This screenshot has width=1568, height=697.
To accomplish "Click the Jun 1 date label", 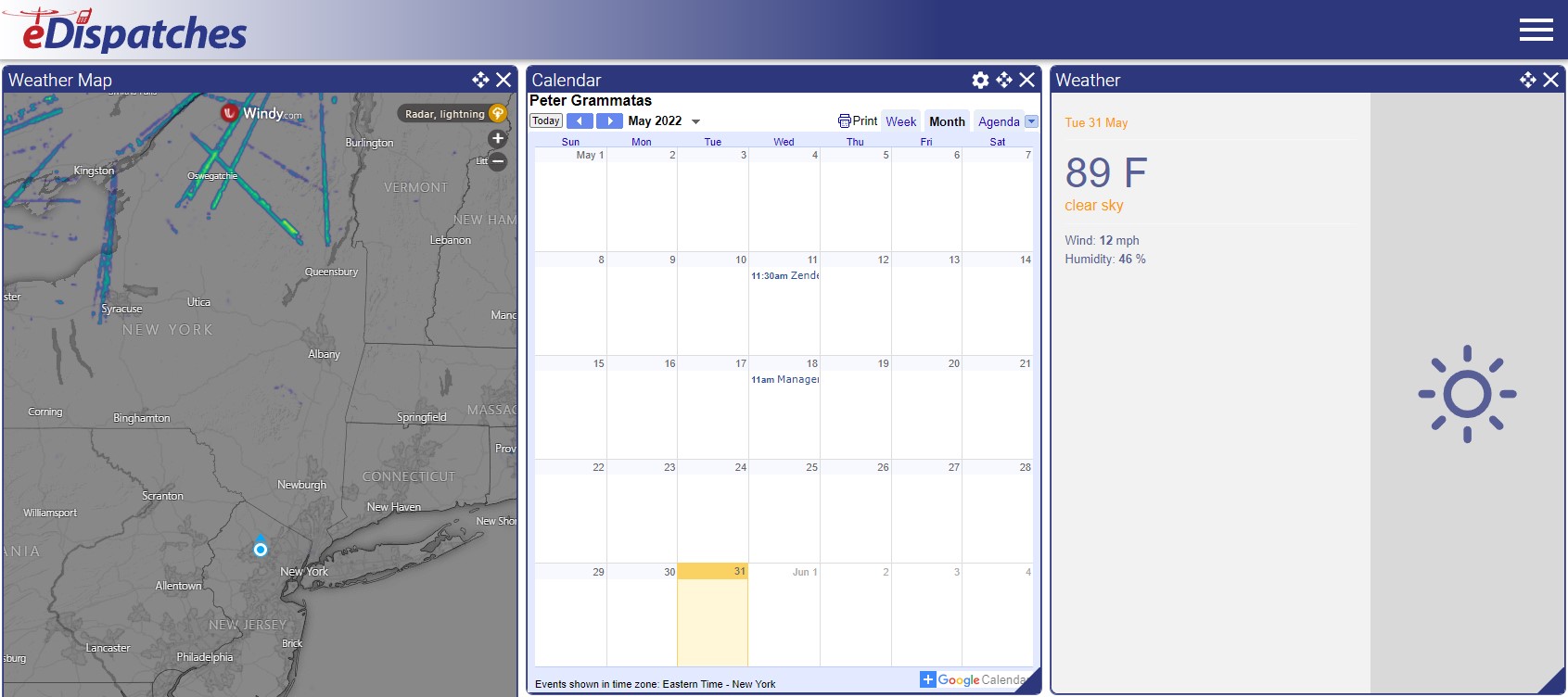I will coord(805,572).
